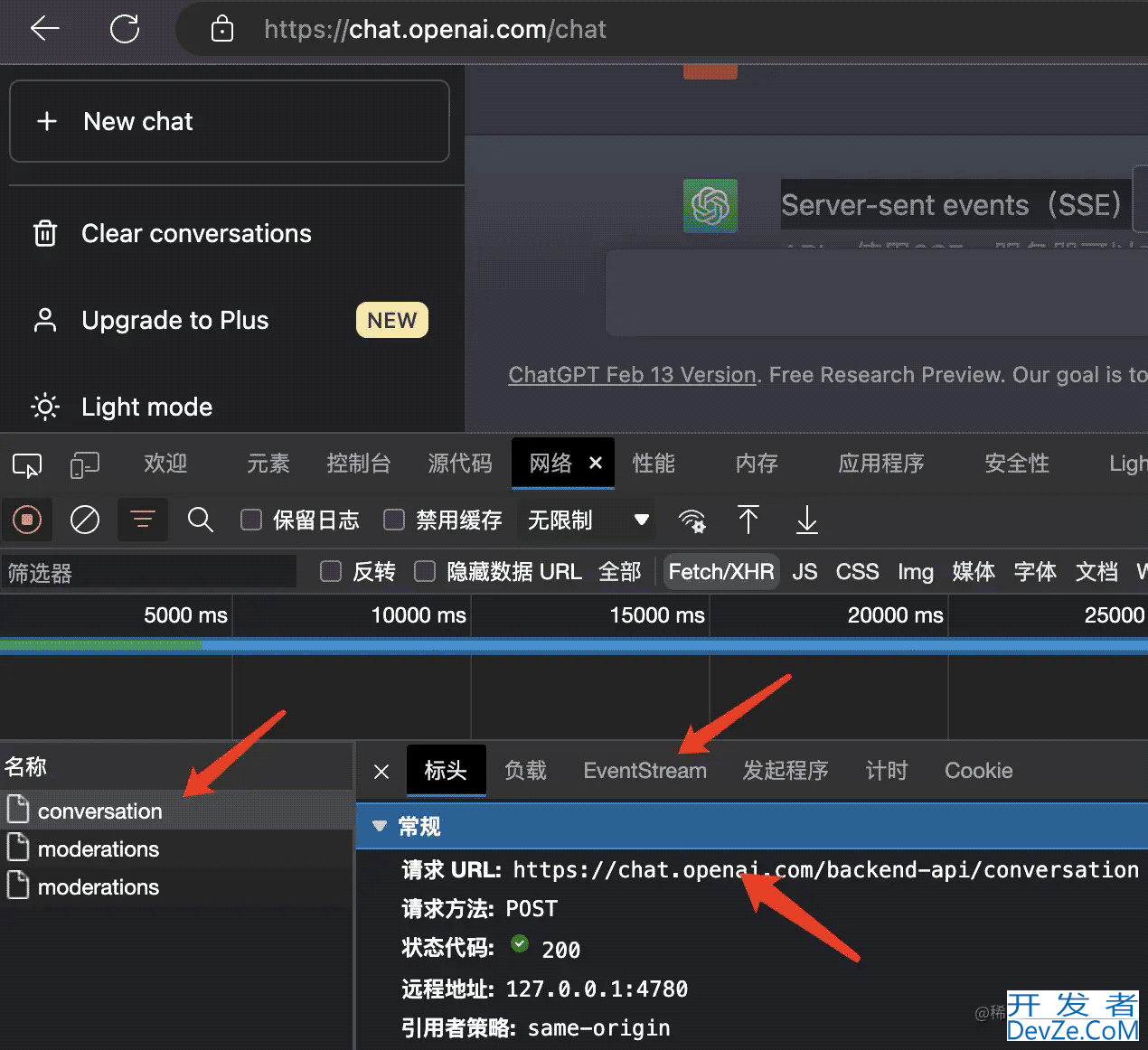Screen dimensions: 1148x1050
Task: Select the 文档 request type filter
Action: point(1096,572)
